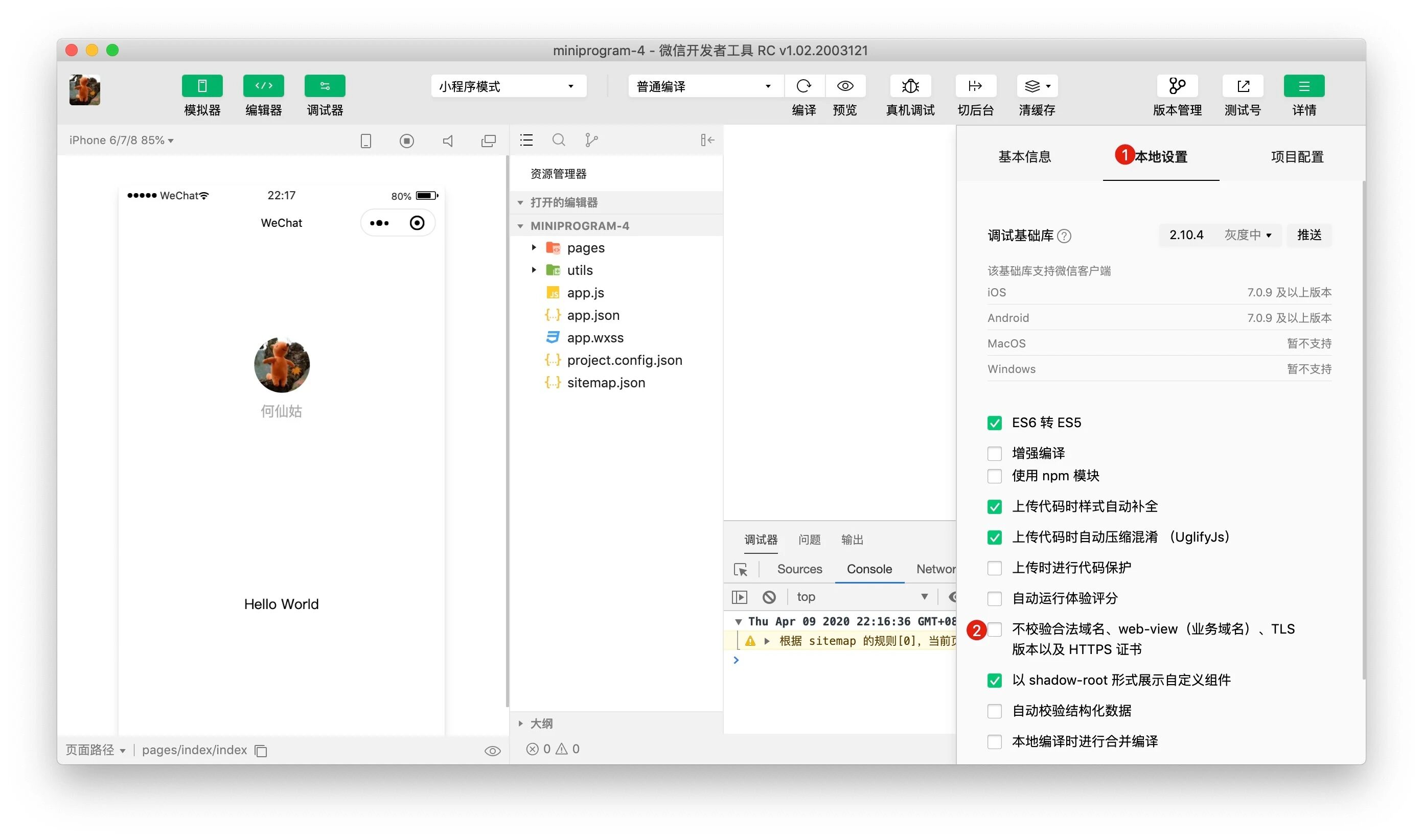Click the 推送 button
Image resolution: width=1423 pixels, height=840 pixels.
coord(1309,235)
